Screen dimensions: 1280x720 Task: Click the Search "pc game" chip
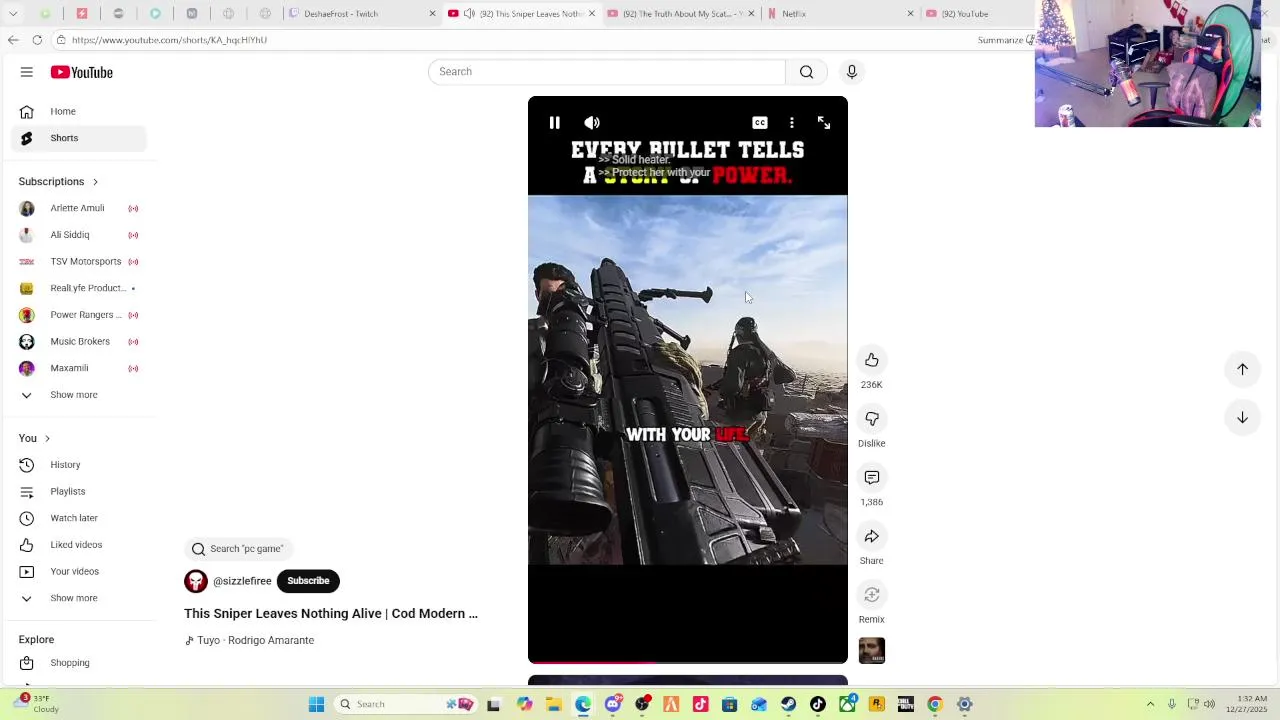(x=238, y=549)
